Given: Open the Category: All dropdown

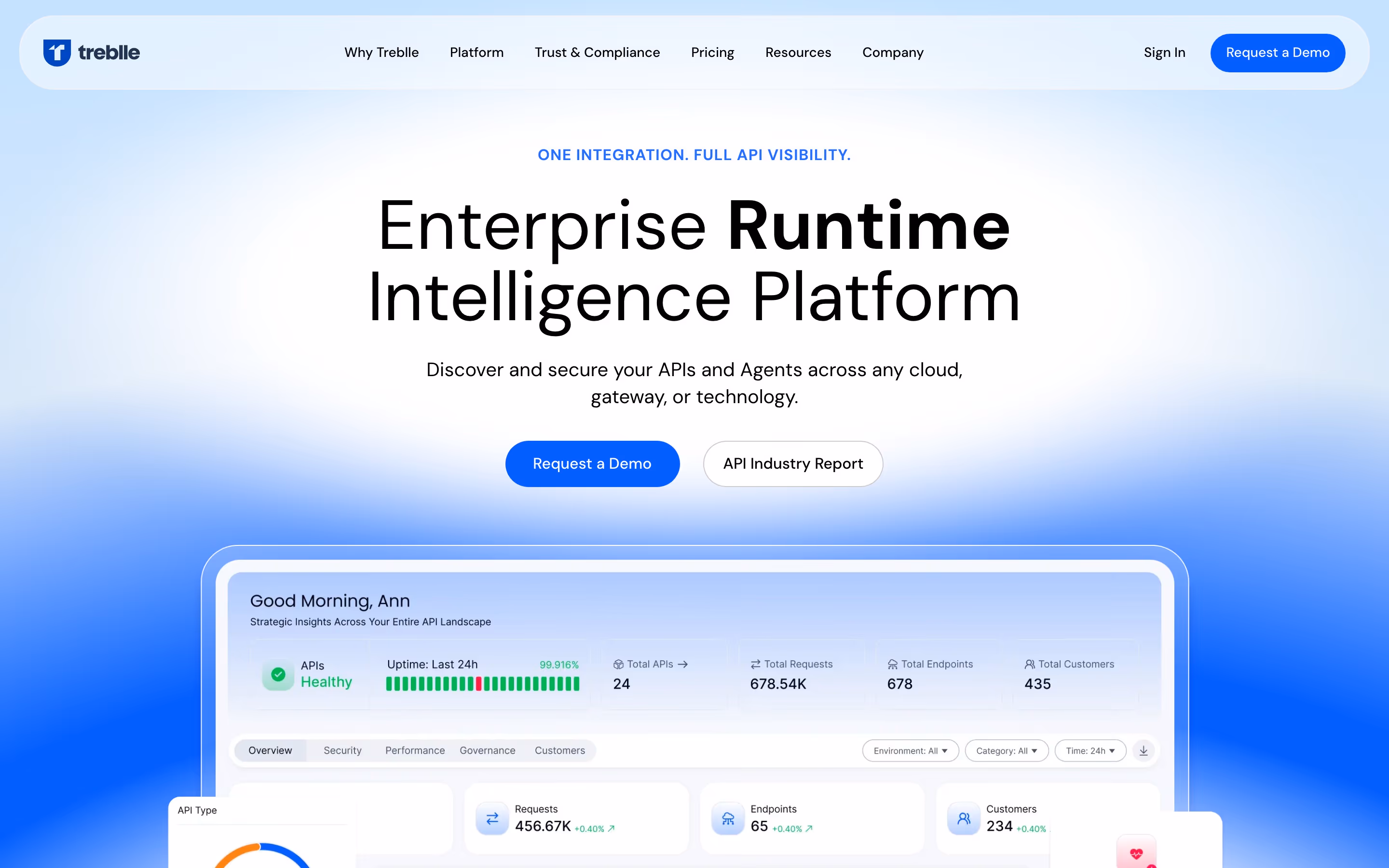Looking at the screenshot, I should click(1007, 750).
